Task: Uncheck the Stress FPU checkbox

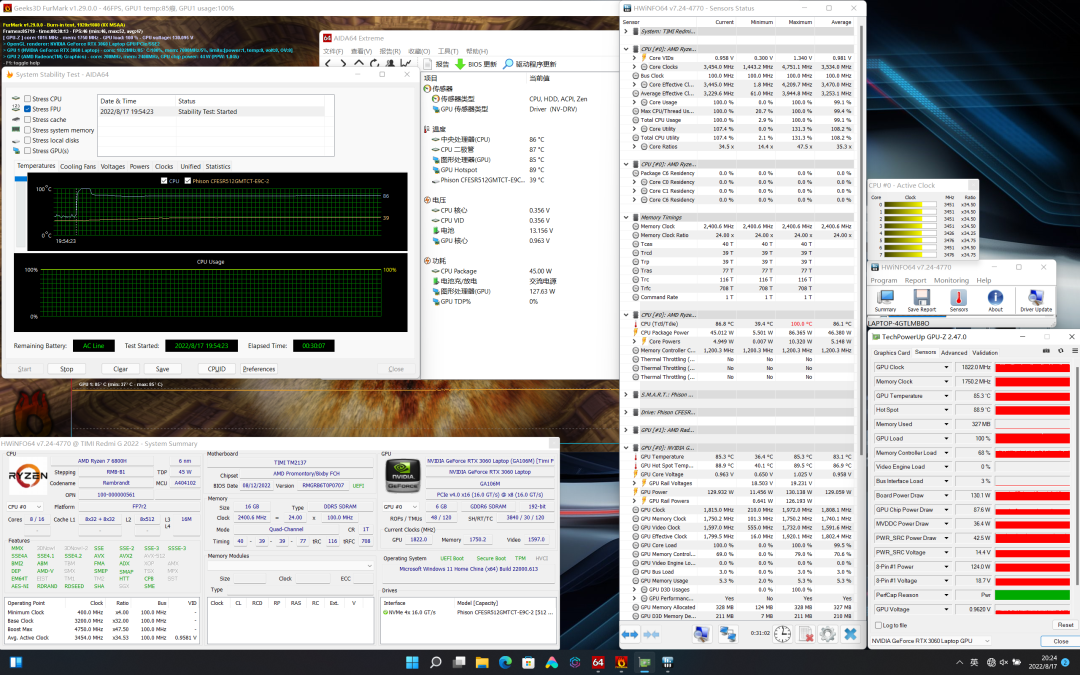Action: click(x=28, y=110)
